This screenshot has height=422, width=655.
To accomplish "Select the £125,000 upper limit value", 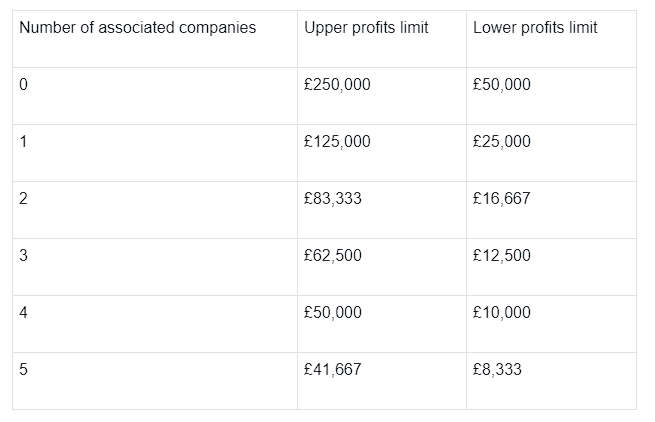I will pyautogui.click(x=337, y=141).
